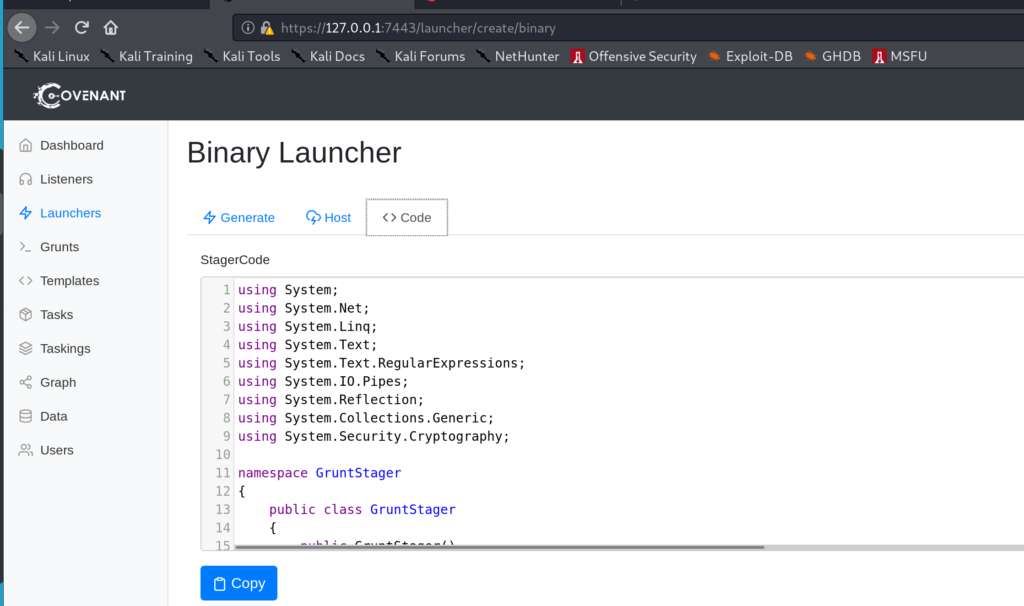
Task: Click the StagerCode field label
Action: point(235,260)
